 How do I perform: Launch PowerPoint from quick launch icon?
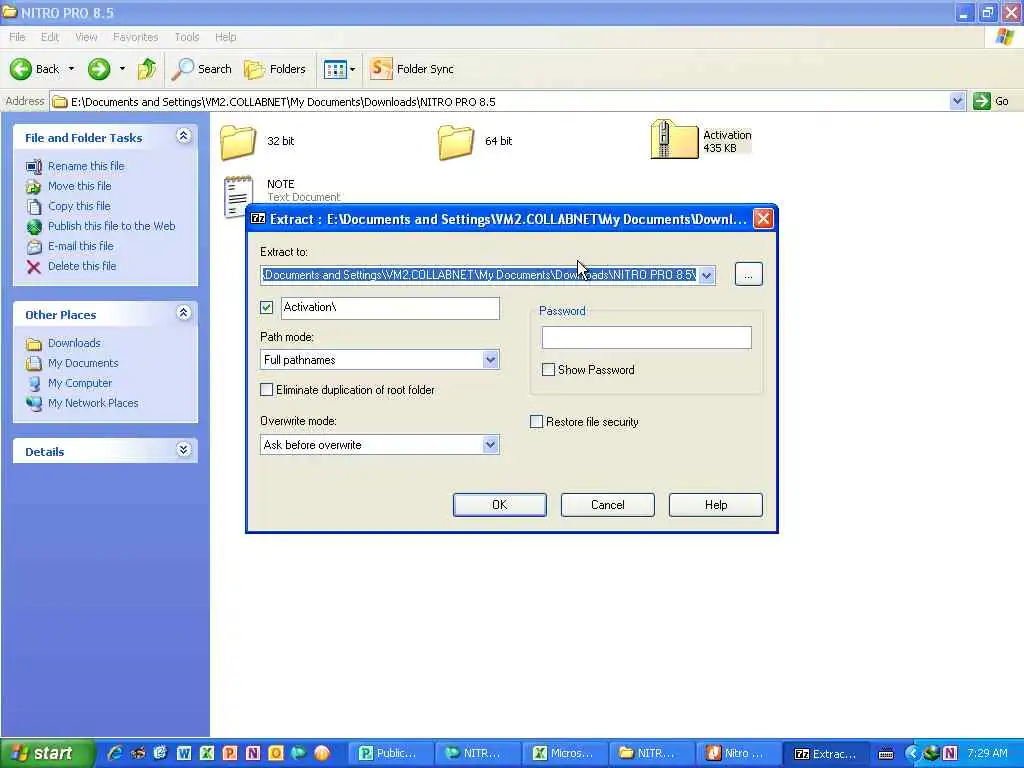pos(230,753)
